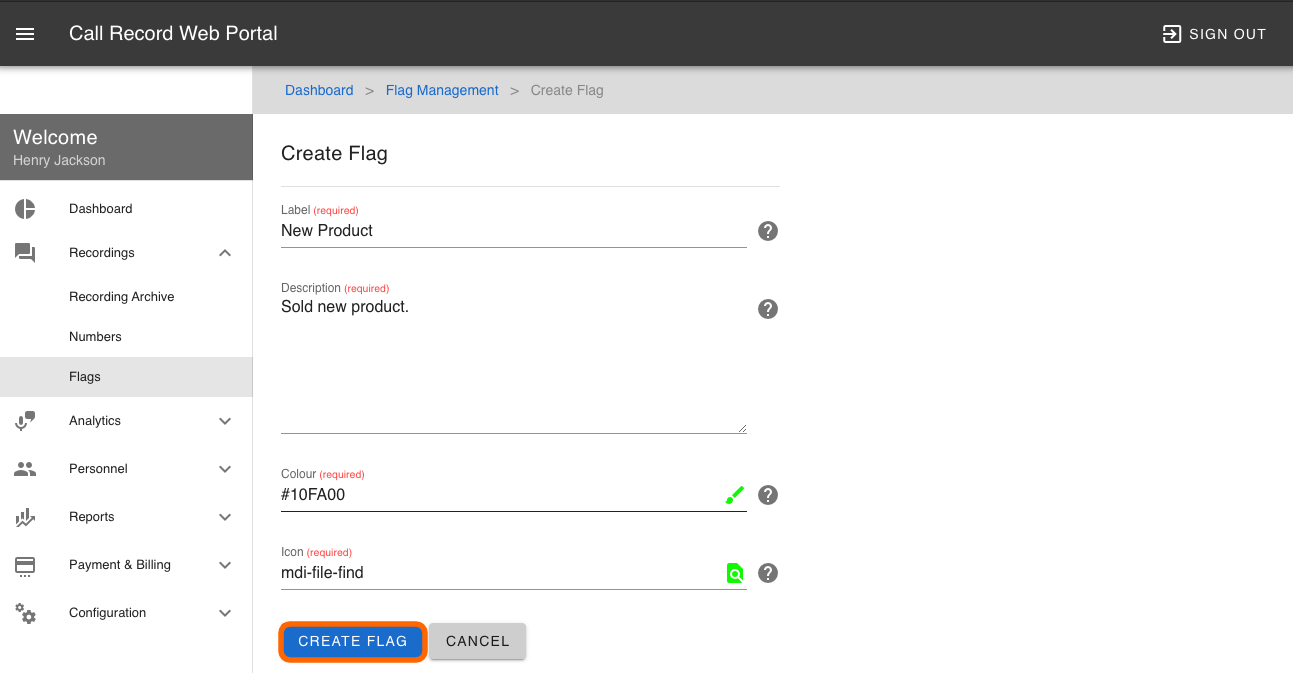Click the Payment & Billing card icon
Image resolution: width=1293 pixels, height=673 pixels.
coord(25,565)
